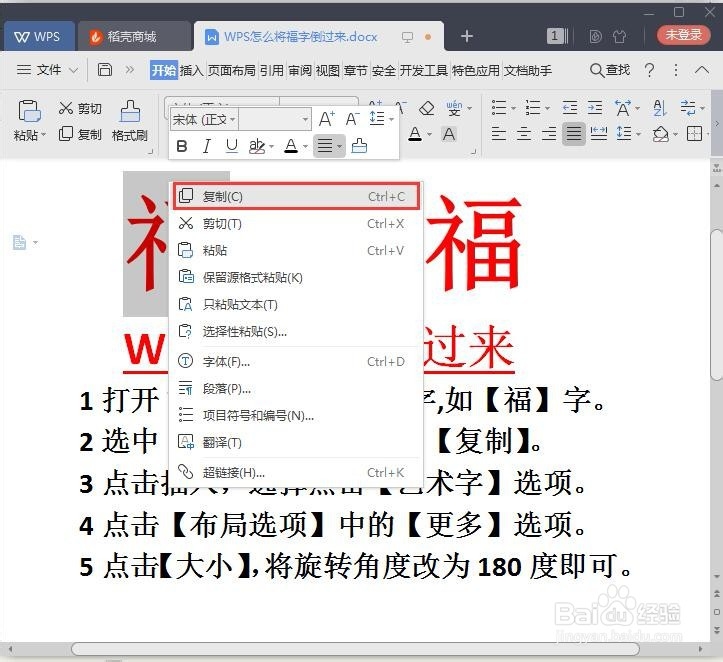
Task: Click the clear formatting eraser icon
Action: click(x=427, y=109)
